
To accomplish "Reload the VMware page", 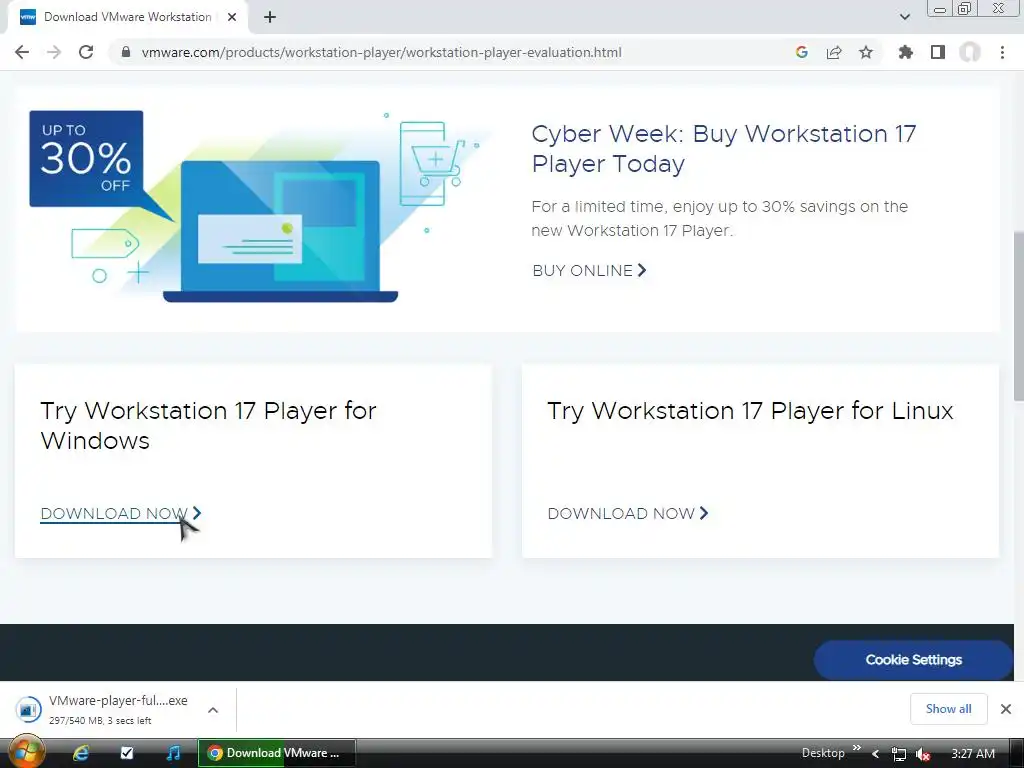I will [86, 52].
